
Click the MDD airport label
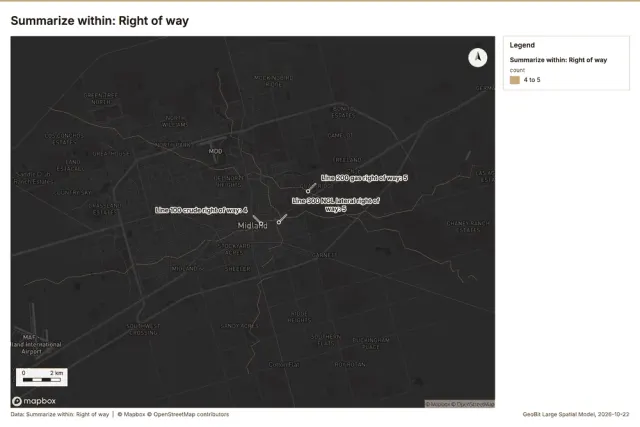[x=216, y=151]
